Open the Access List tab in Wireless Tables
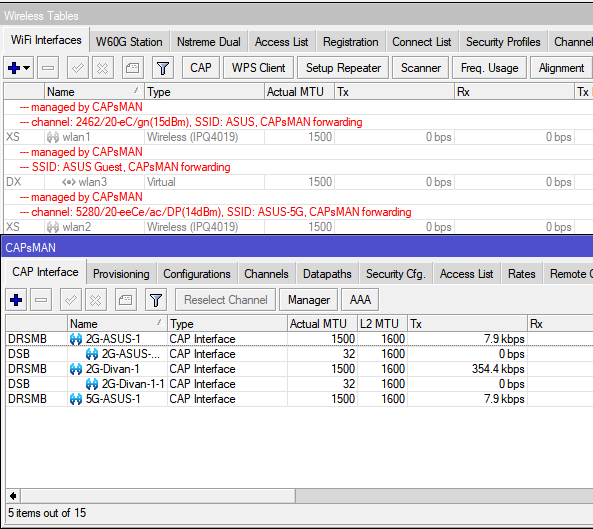The image size is (593, 529). pos(282,42)
